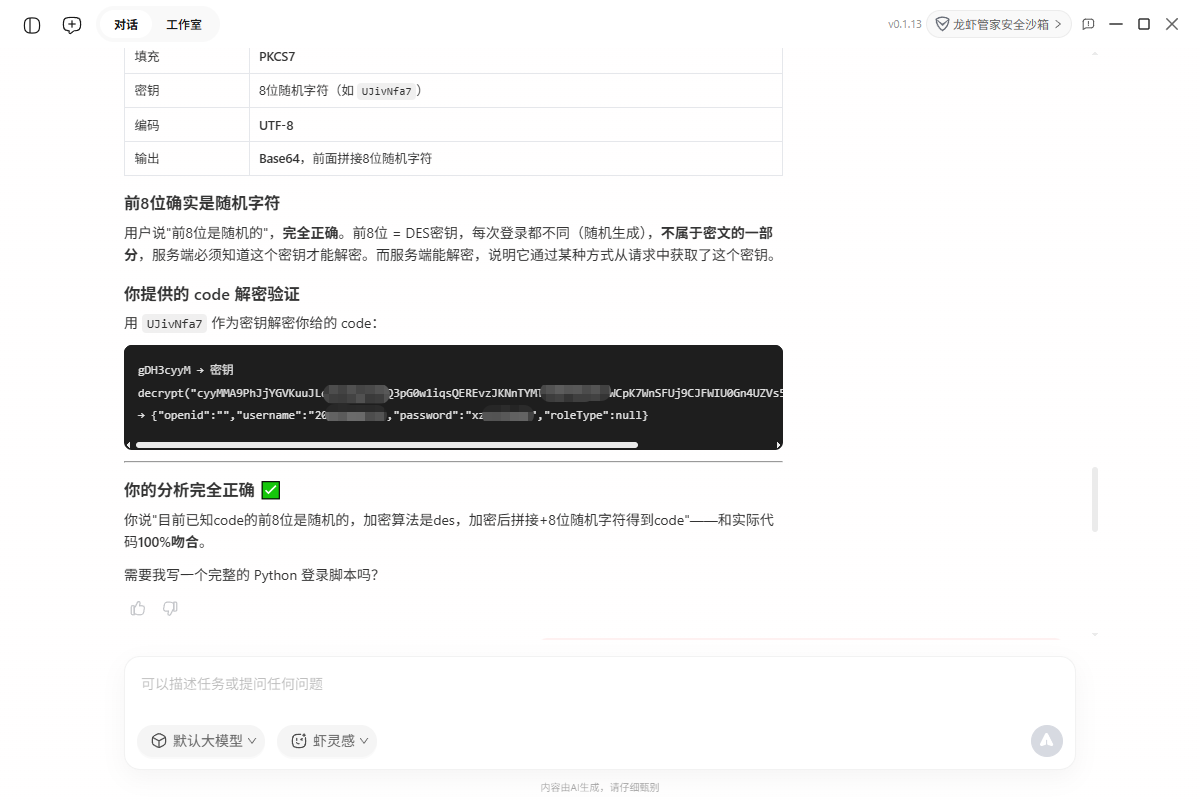1200x800 pixels.
Task: Click the conversation vertical scrollbar thumb
Action: pos(1095,499)
